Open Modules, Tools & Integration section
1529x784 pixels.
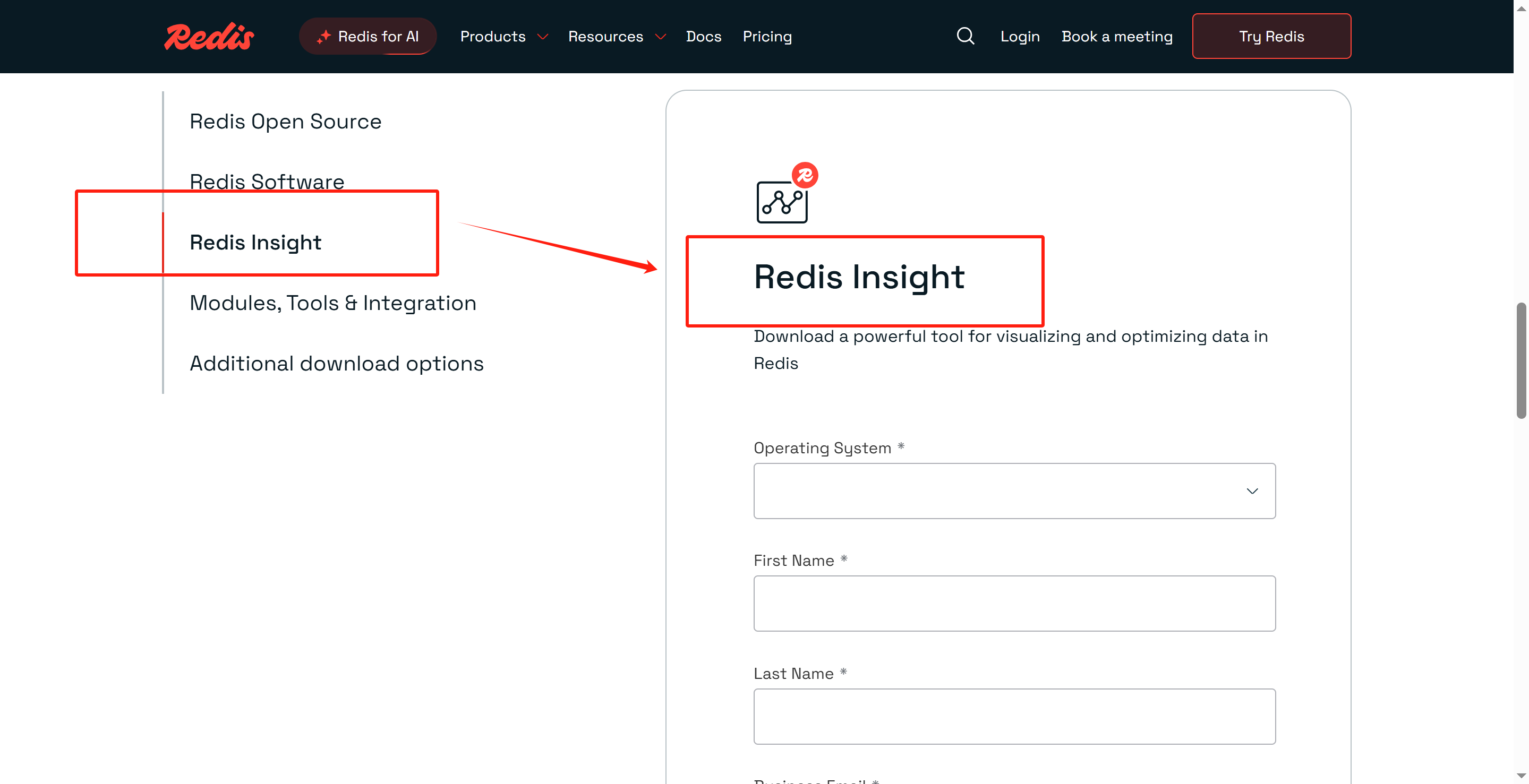(333, 303)
